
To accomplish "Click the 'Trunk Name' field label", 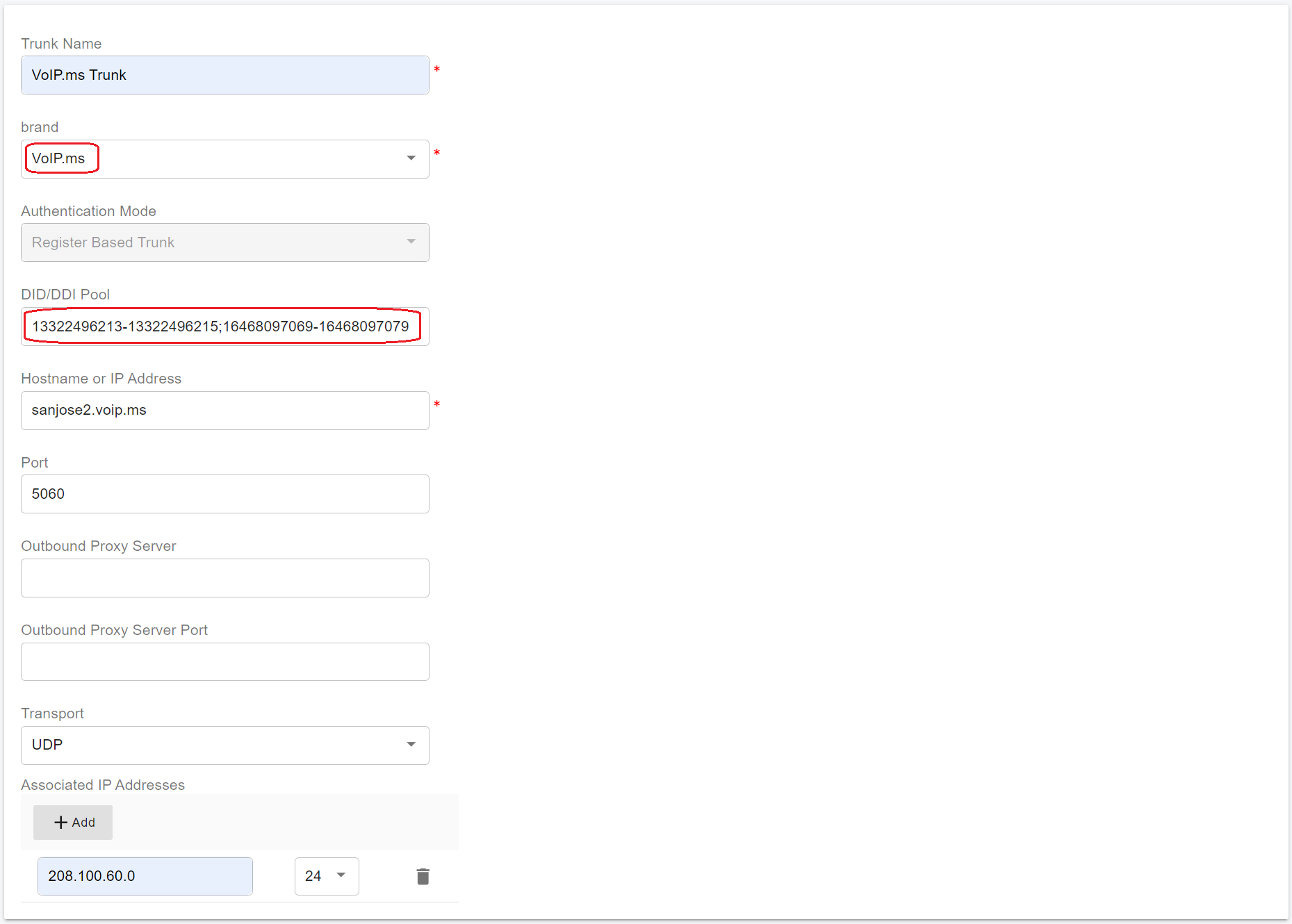I will pyautogui.click(x=61, y=44).
